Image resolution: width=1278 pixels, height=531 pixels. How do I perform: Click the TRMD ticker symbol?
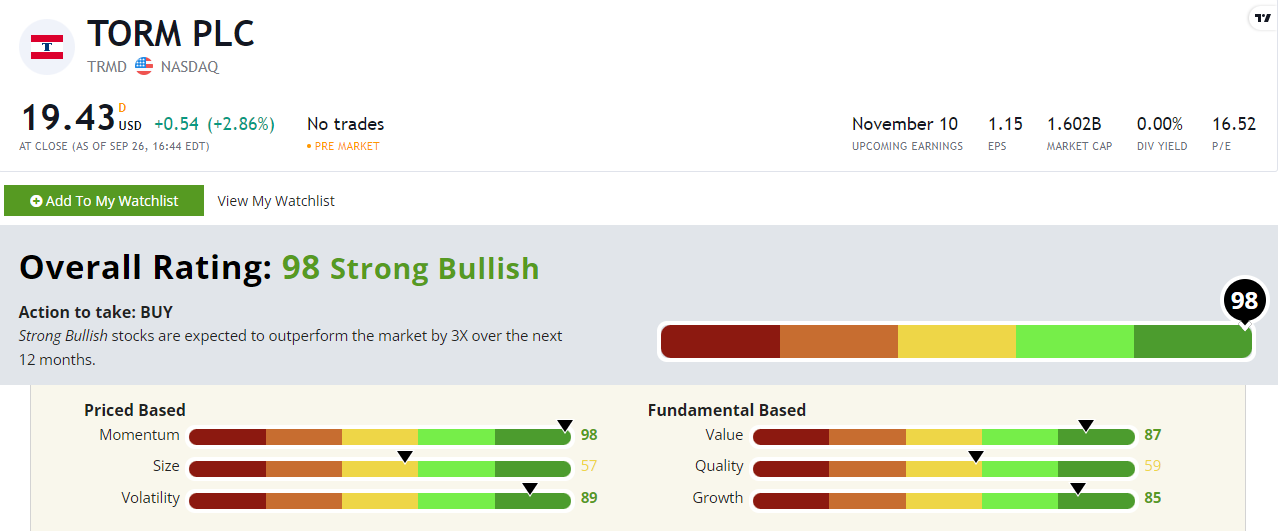(x=107, y=67)
